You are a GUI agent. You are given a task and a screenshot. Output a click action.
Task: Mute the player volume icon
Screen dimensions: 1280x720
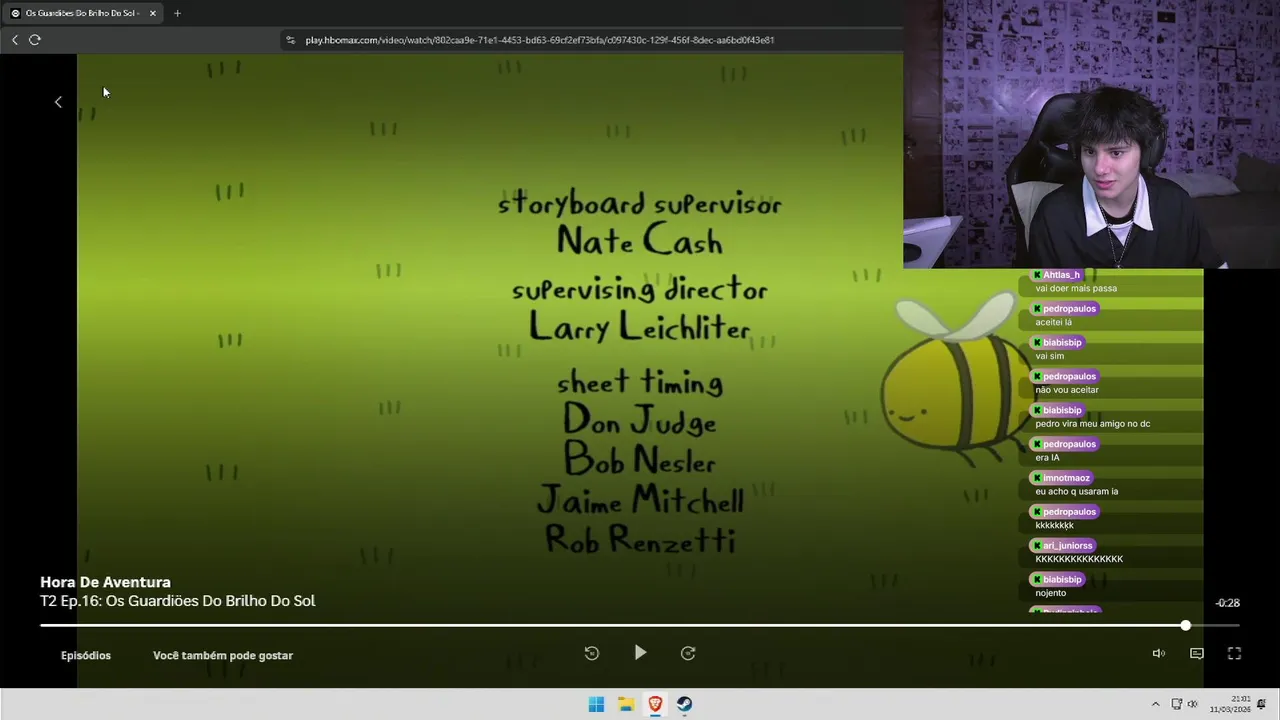[x=1158, y=653]
